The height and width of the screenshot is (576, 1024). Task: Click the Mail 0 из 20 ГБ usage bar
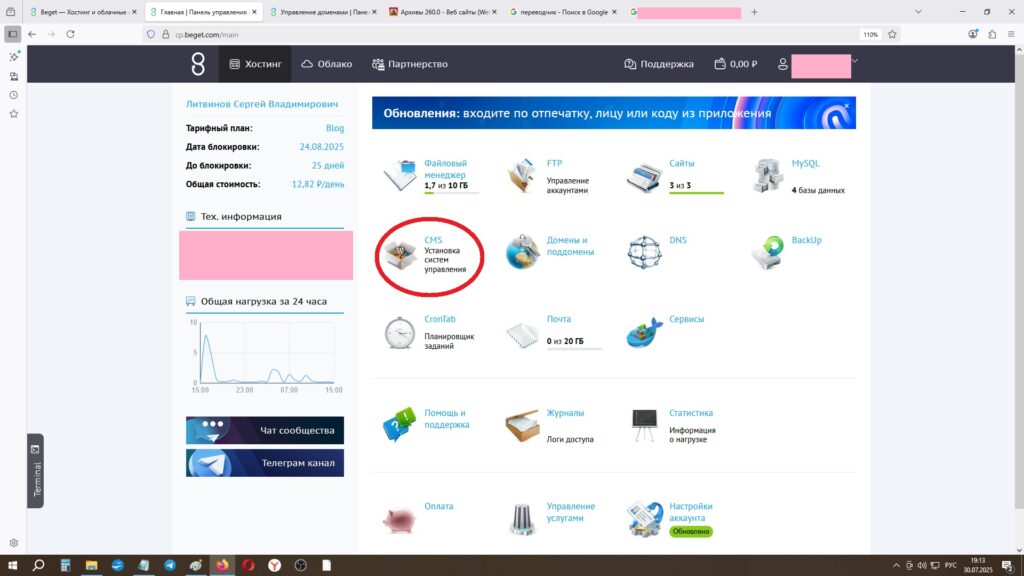coord(574,349)
